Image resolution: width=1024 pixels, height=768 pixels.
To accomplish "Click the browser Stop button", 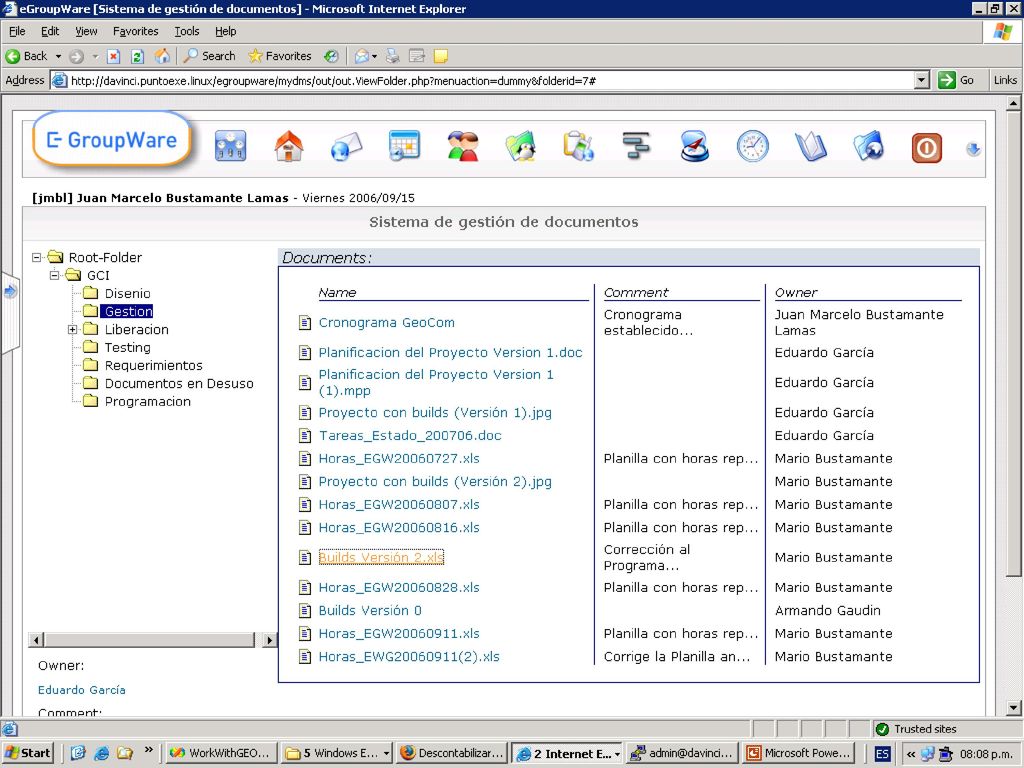I will [x=114, y=56].
